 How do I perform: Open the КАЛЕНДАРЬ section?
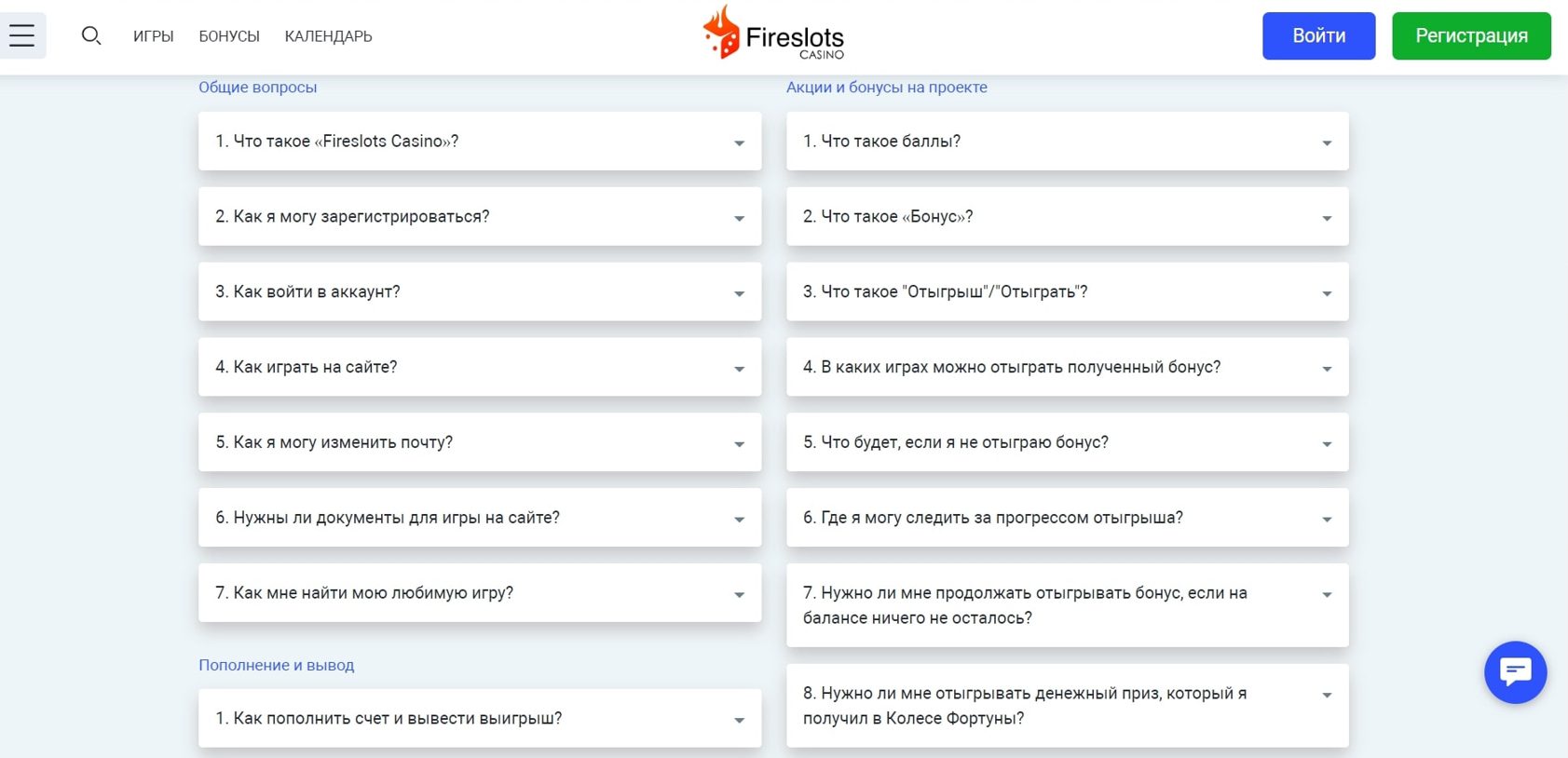coord(326,36)
